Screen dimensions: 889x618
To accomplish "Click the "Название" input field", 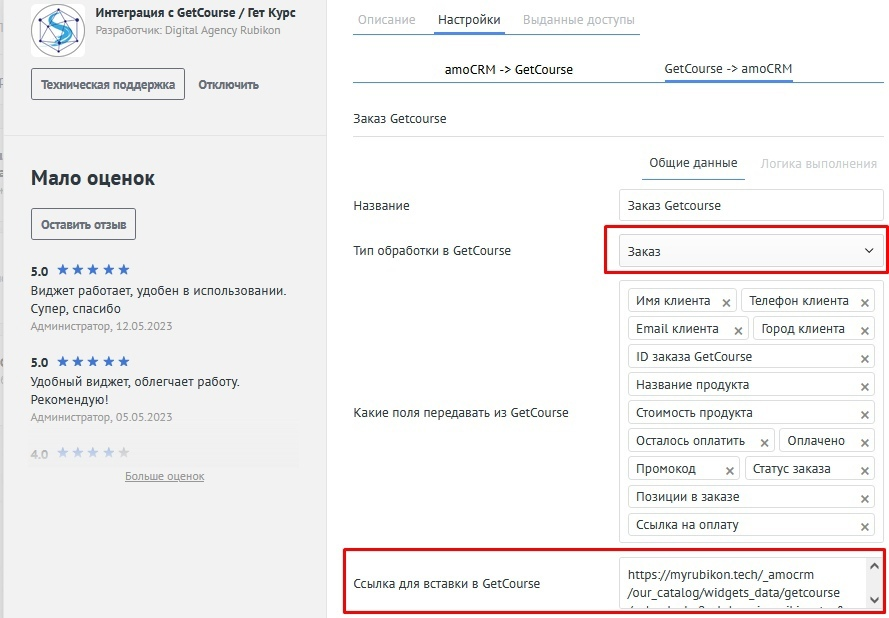I will coord(750,205).
